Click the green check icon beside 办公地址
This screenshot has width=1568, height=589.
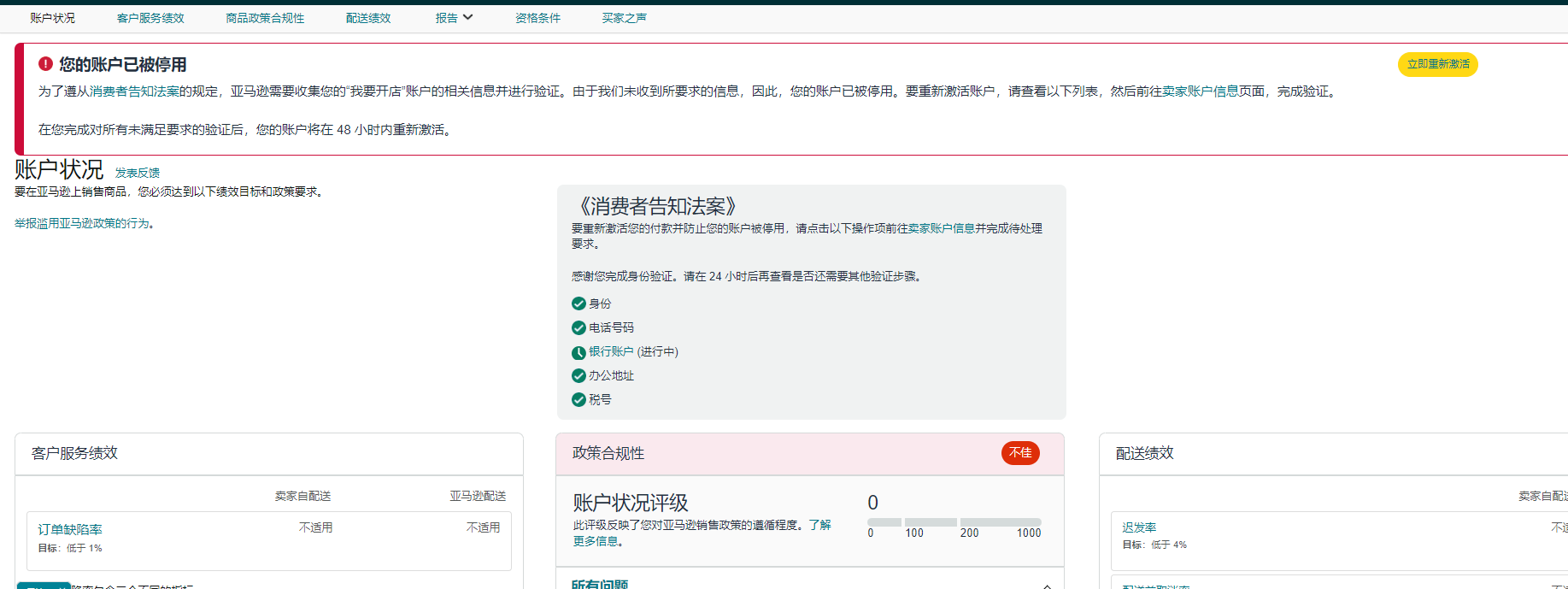pyautogui.click(x=578, y=375)
